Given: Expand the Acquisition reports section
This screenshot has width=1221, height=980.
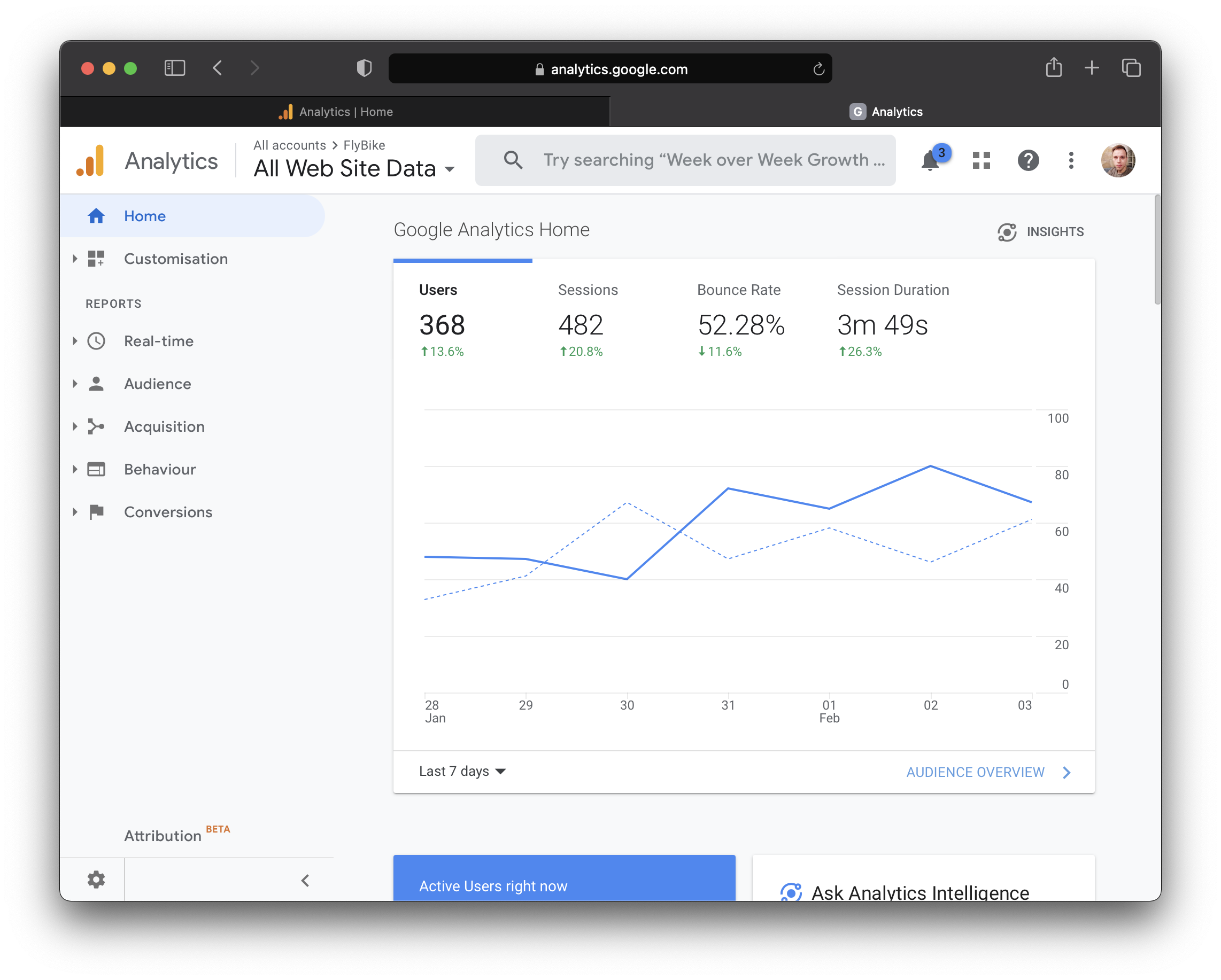Looking at the screenshot, I should (164, 426).
